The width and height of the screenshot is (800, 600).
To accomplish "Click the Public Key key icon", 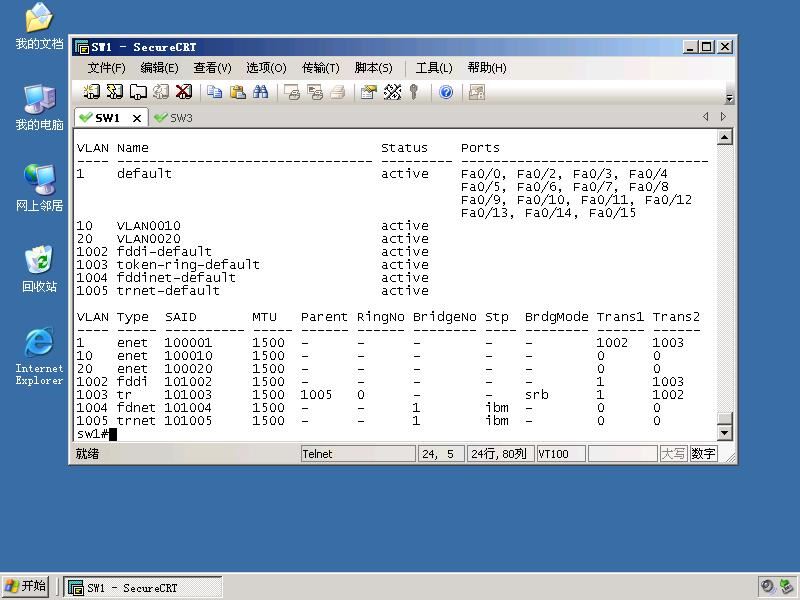I will pyautogui.click(x=414, y=92).
